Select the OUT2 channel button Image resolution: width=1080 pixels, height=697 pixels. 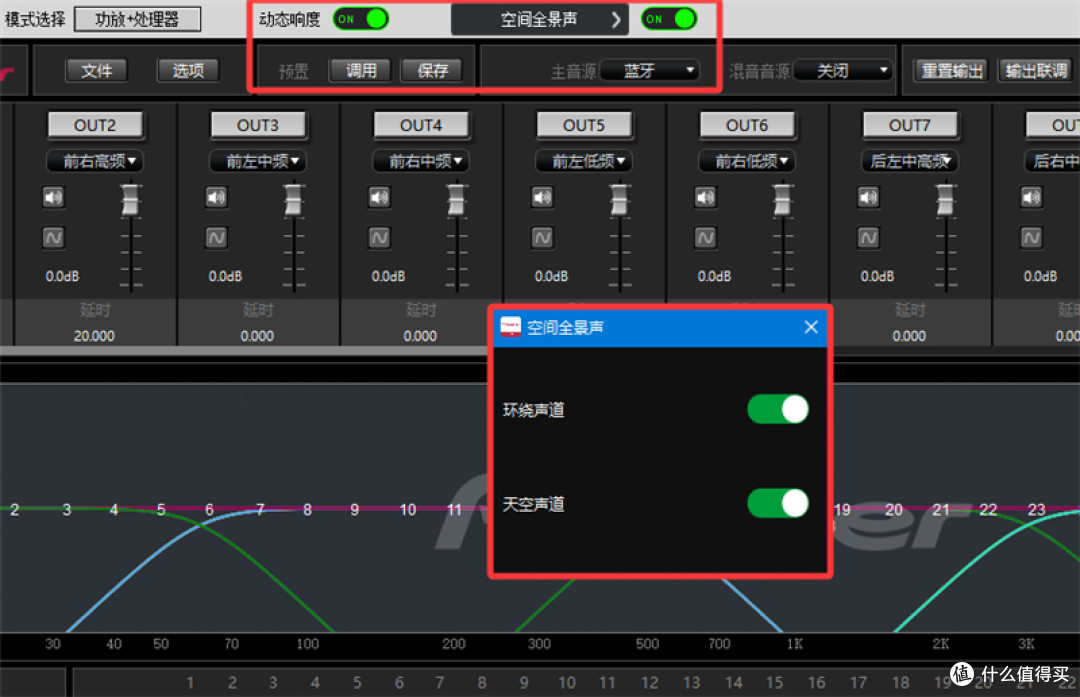(x=95, y=125)
